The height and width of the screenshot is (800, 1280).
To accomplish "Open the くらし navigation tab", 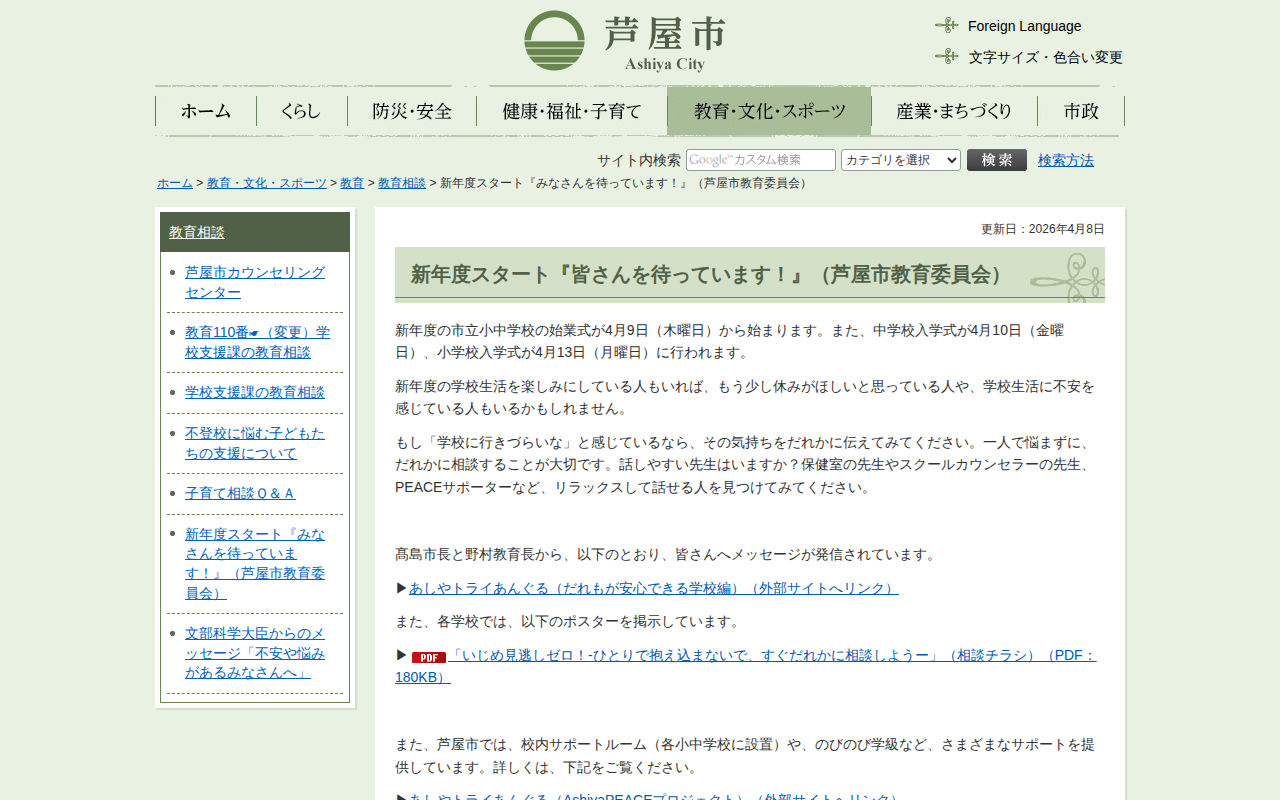I will tap(301, 111).
